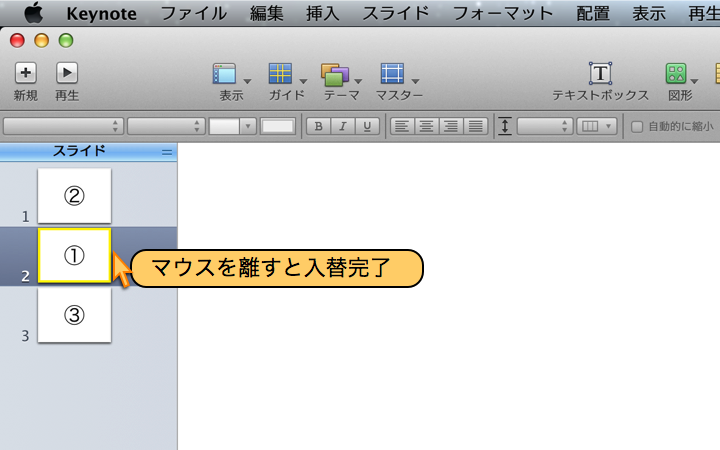720x450 pixels.
Task: Click the 図形 shapes toolbar icon
Action: click(x=676, y=73)
